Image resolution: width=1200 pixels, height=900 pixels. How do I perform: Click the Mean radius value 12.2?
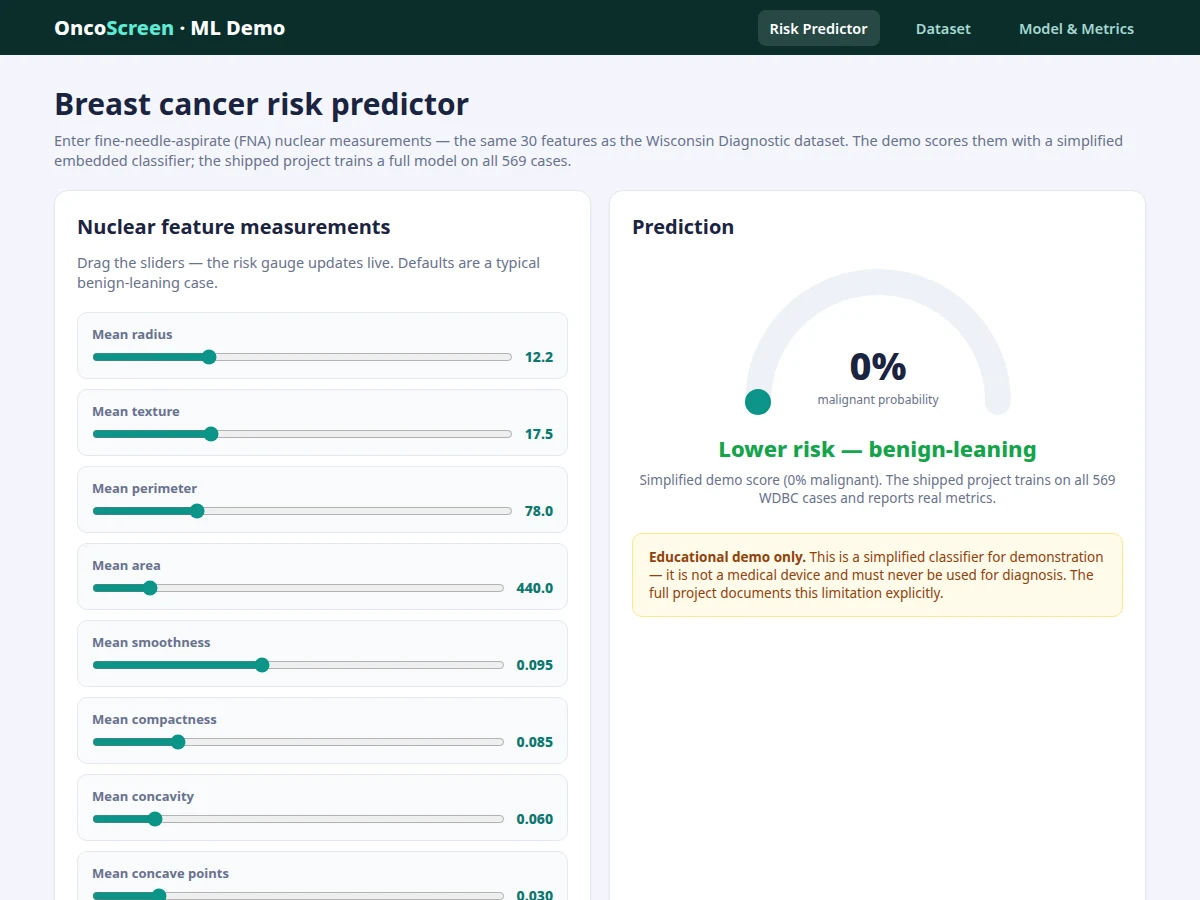pyautogui.click(x=539, y=357)
